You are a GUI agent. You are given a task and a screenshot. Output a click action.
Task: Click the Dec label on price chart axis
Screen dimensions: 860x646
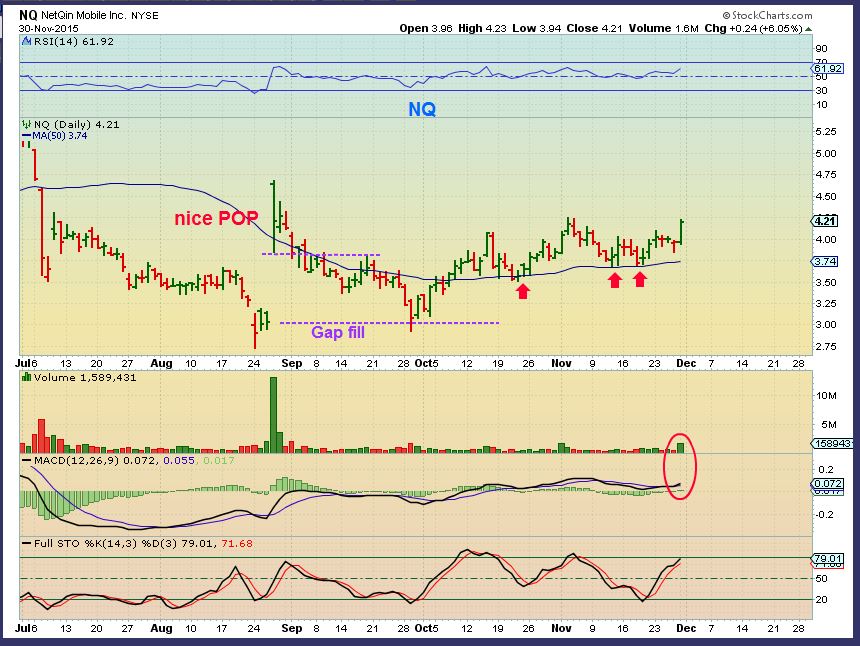coord(686,364)
